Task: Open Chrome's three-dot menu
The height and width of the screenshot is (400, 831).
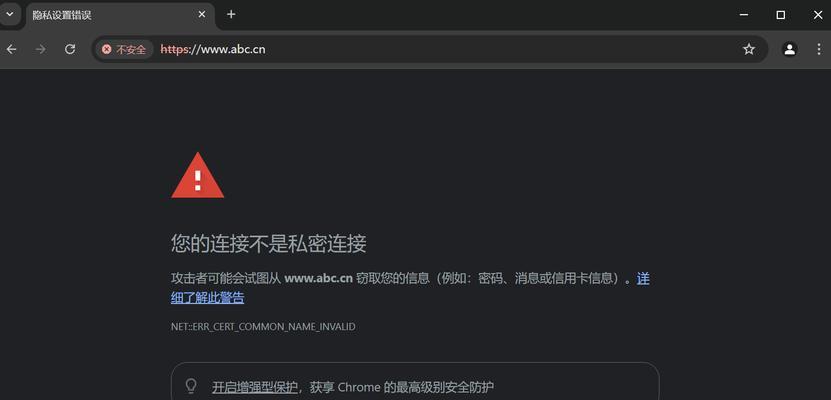Action: (818, 49)
